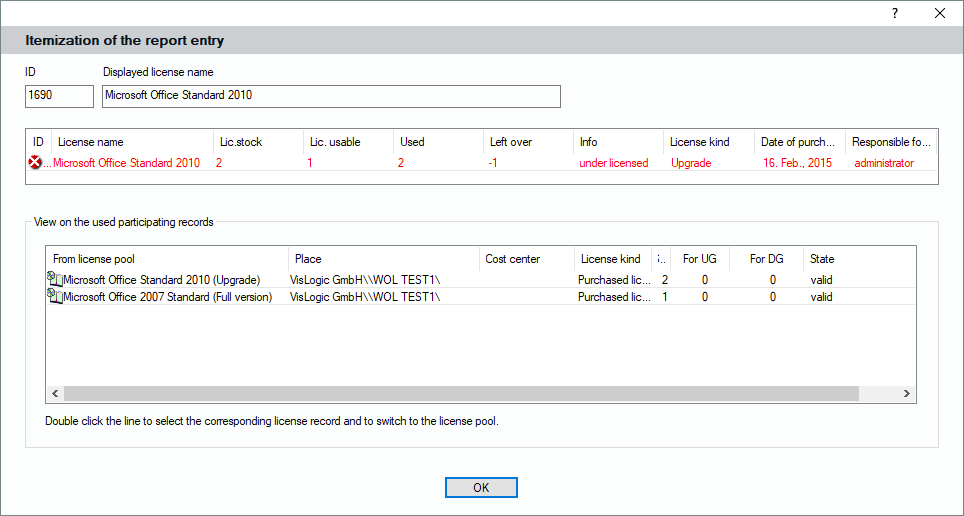Click the Cost center column header
This screenshot has width=964, height=516.
(x=526, y=259)
